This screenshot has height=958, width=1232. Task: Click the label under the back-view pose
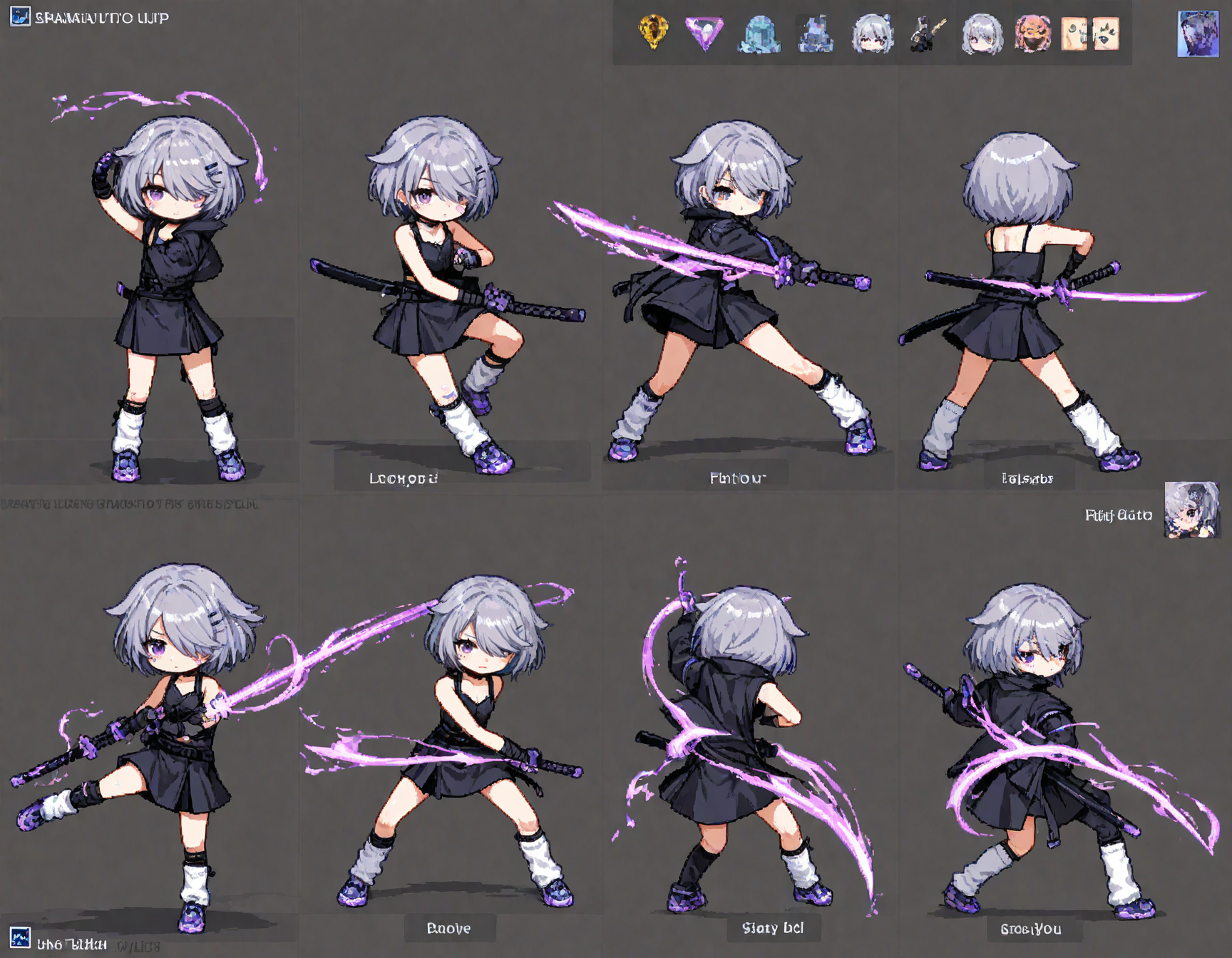coord(1027,478)
